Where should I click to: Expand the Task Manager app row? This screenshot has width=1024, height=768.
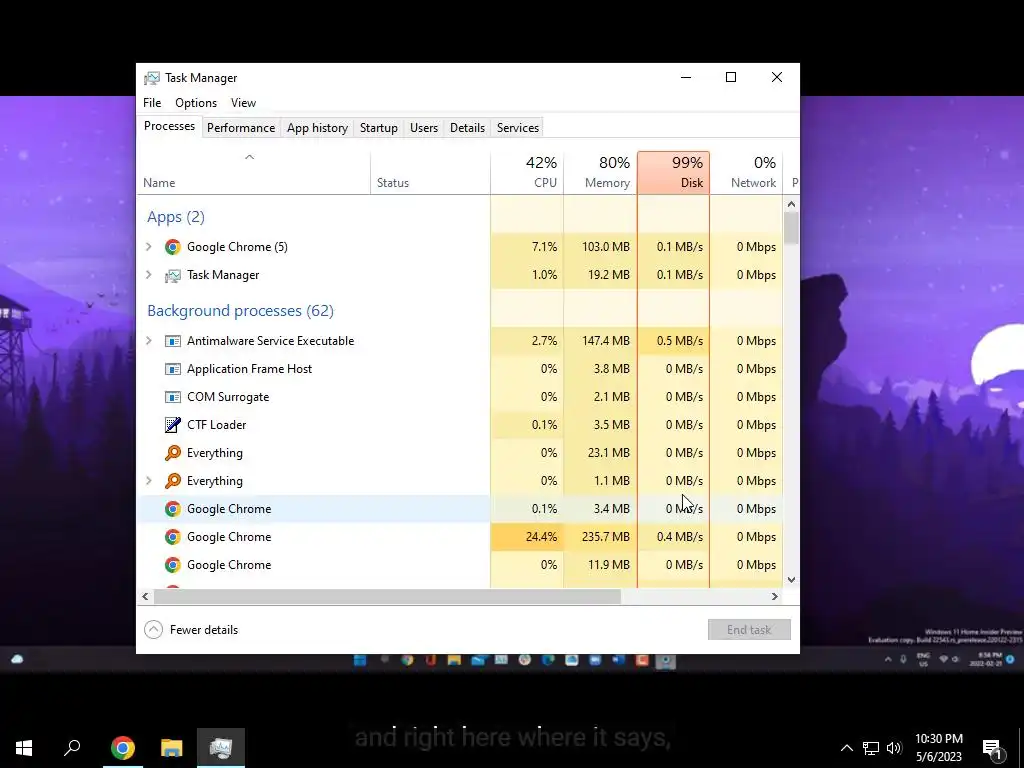(x=149, y=275)
